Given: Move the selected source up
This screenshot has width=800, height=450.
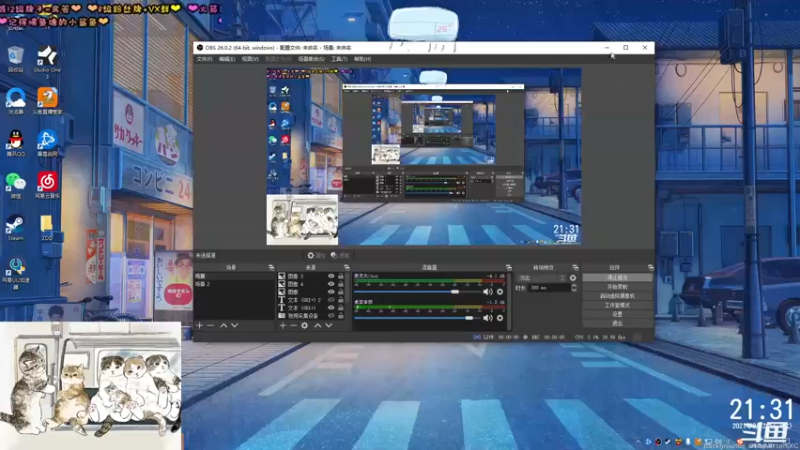Looking at the screenshot, I should pyautogui.click(x=317, y=326).
